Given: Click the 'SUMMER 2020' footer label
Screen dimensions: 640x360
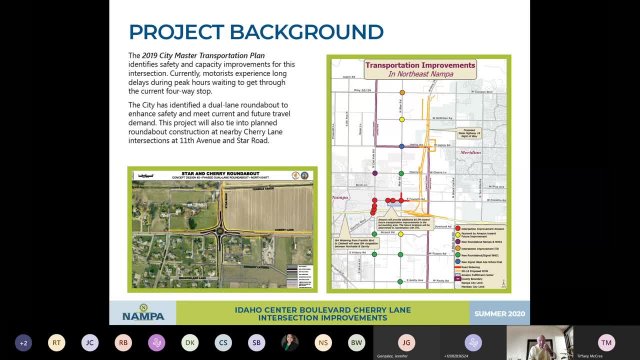Looking at the screenshot, I should (500, 313).
